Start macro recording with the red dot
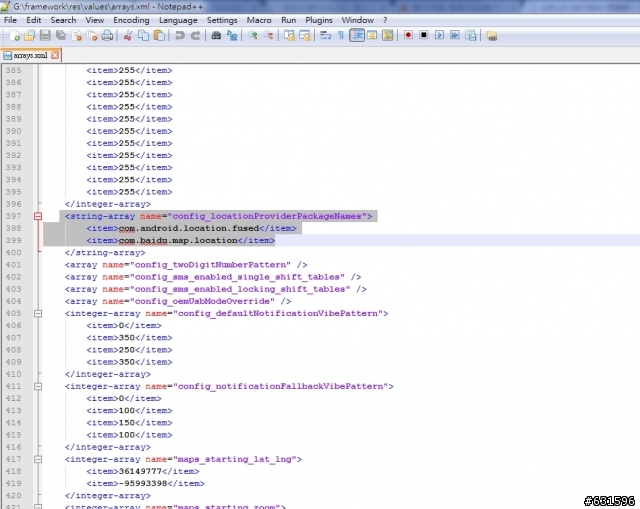This screenshot has height=509, width=640. (408, 36)
